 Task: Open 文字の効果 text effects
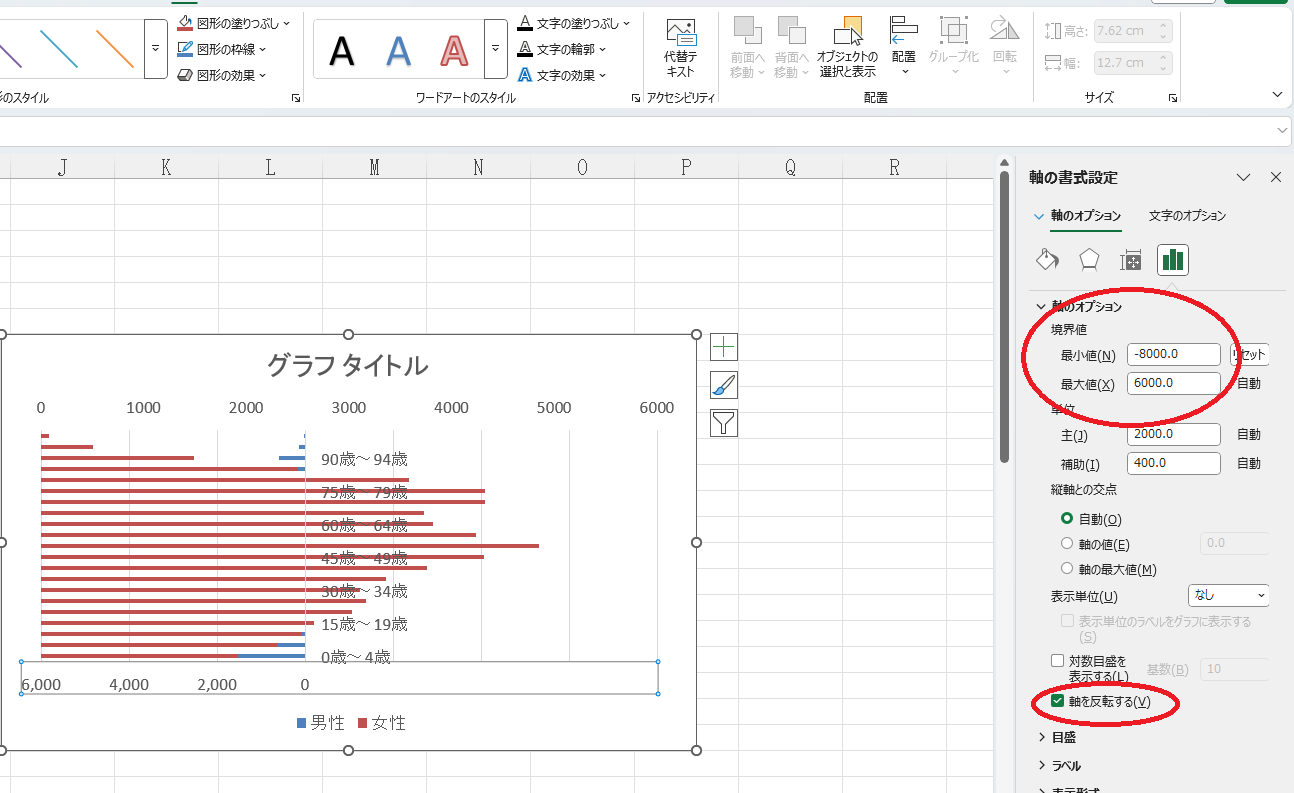[562, 75]
